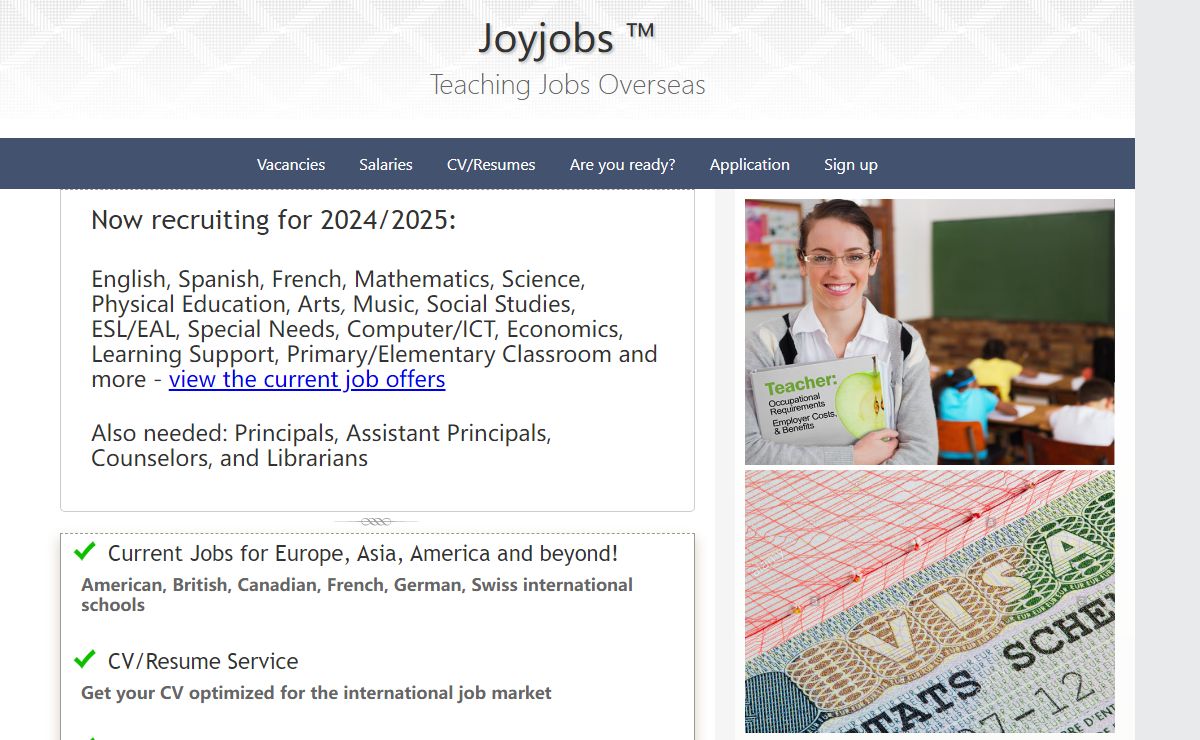Click the teacher classroom photo

click(x=930, y=332)
